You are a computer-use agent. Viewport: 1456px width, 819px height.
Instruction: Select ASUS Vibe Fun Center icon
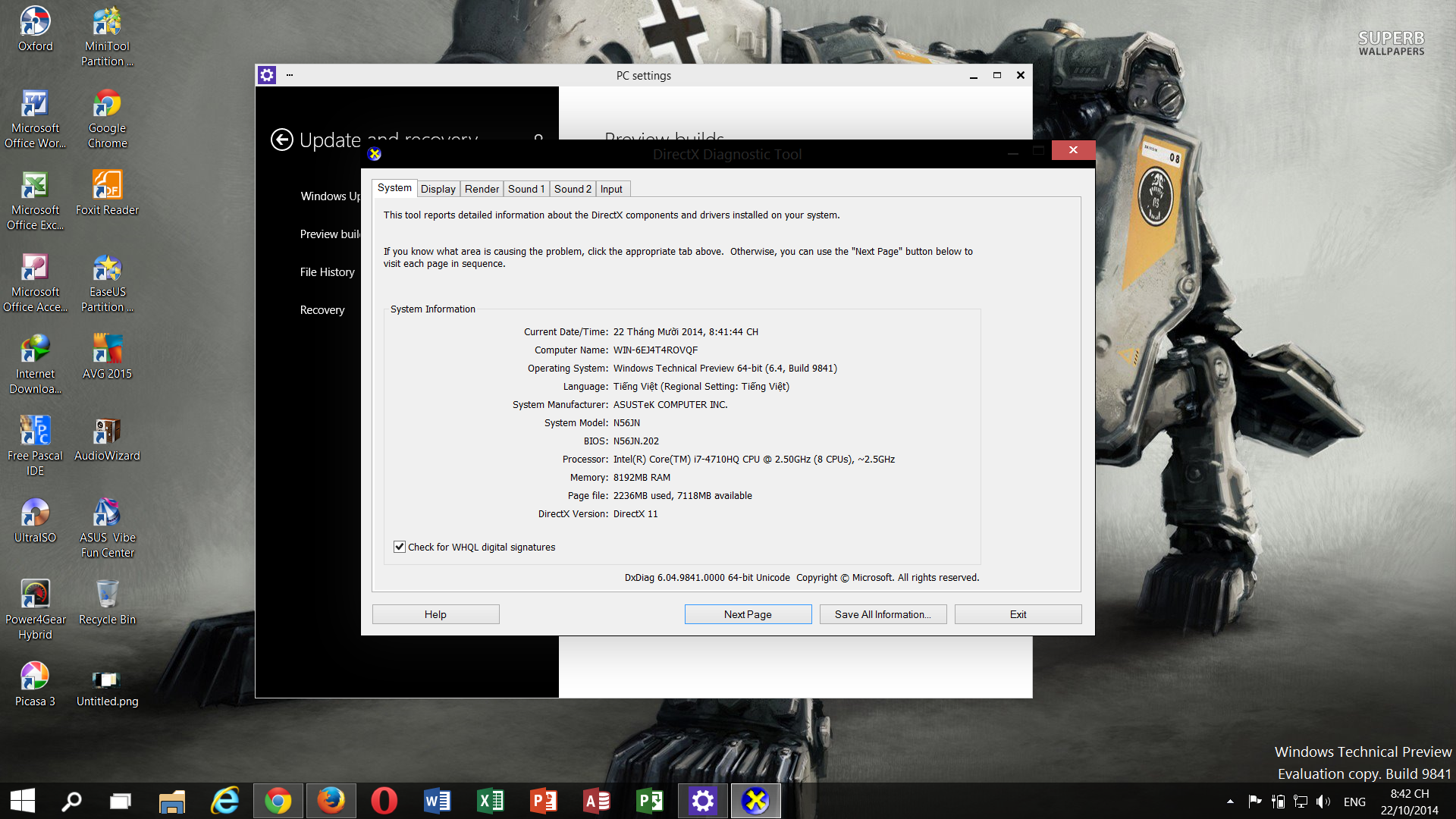tap(107, 528)
